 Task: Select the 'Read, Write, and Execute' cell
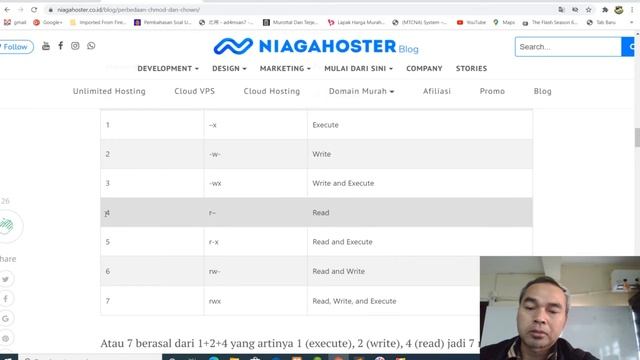point(393,301)
